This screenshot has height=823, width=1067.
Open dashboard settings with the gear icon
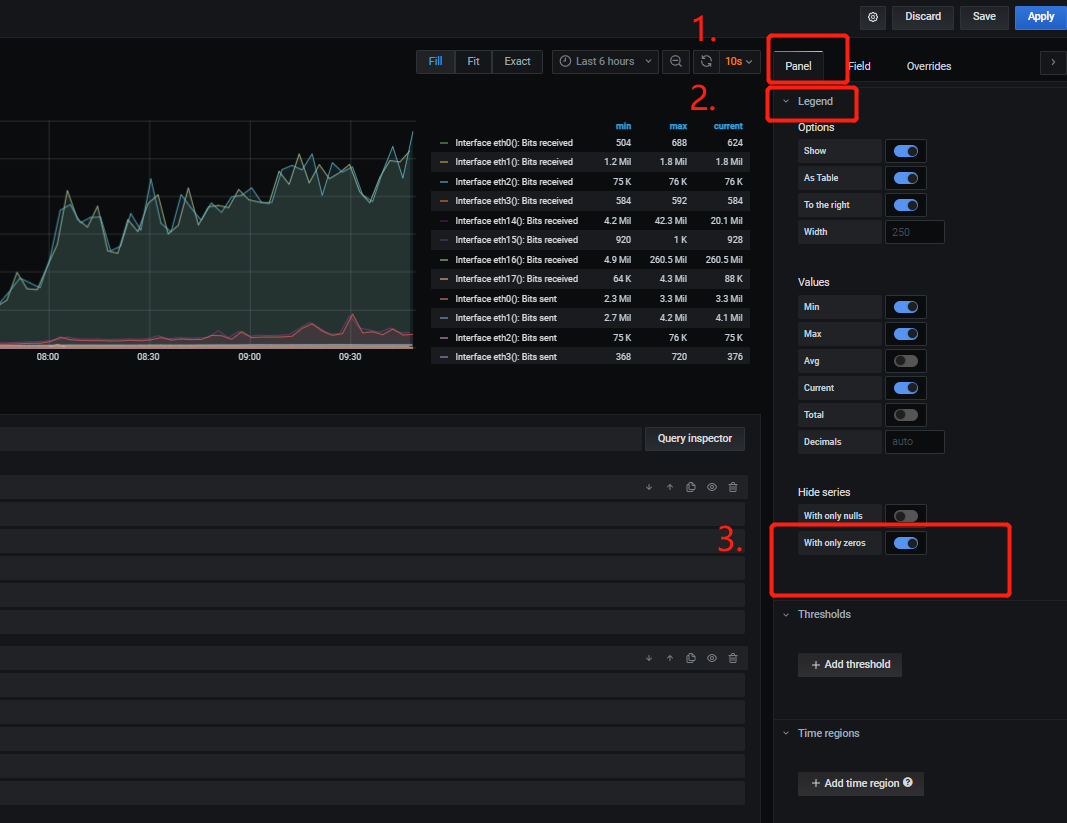tap(872, 17)
